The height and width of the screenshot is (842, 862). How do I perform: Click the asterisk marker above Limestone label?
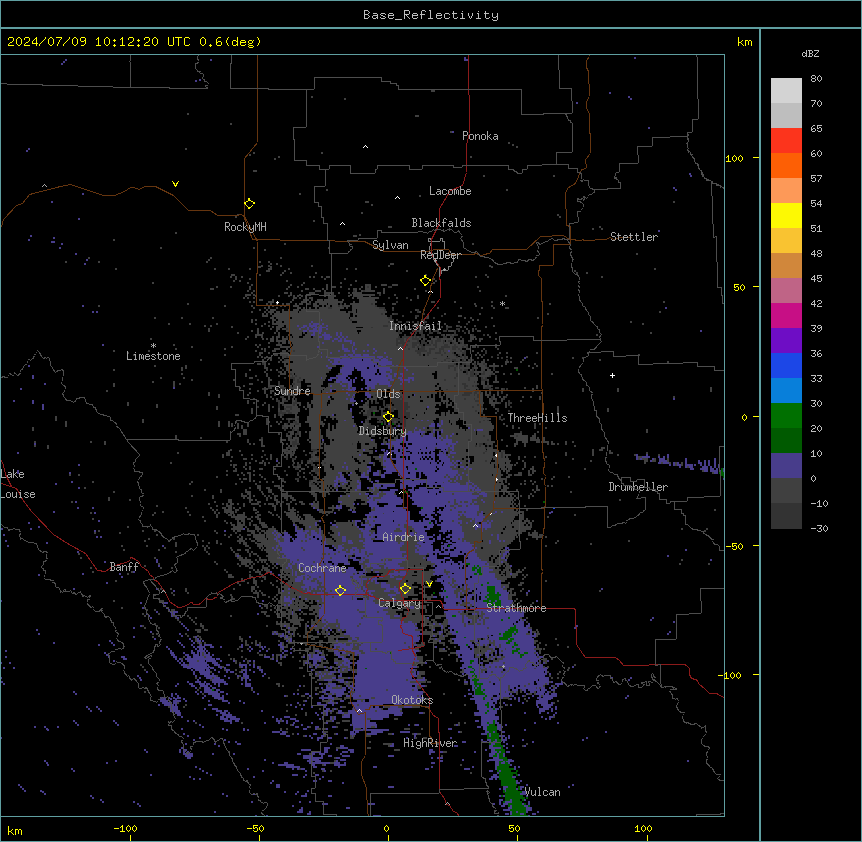[x=153, y=346]
